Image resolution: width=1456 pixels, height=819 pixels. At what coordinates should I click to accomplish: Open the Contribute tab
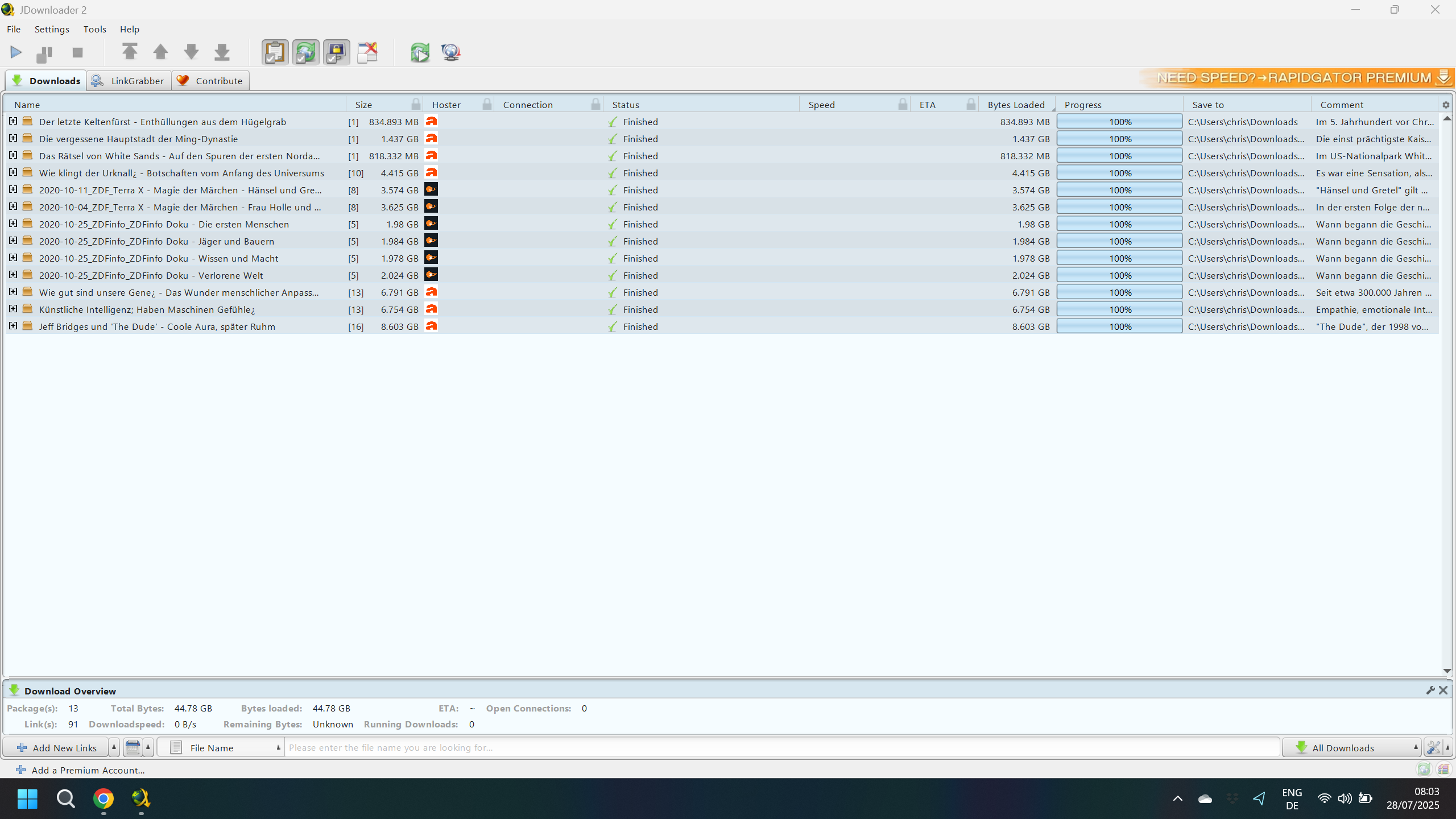point(210,81)
